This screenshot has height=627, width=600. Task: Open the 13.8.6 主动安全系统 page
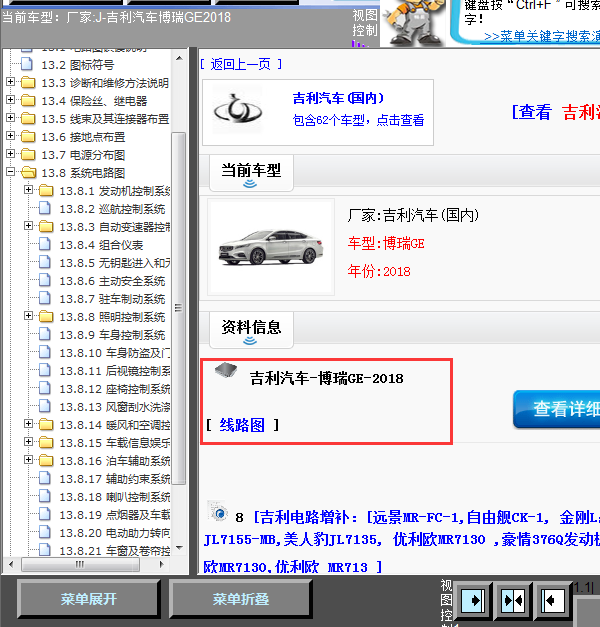pyautogui.click(x=112, y=281)
